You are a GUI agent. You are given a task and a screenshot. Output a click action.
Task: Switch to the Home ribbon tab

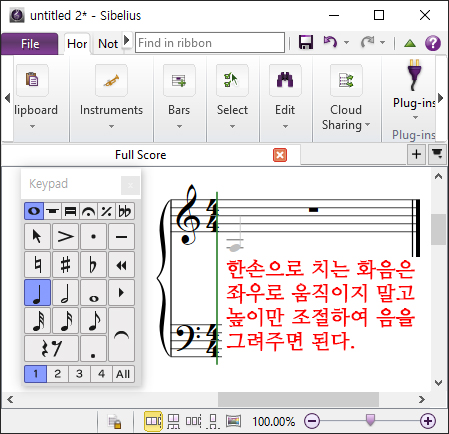point(77,44)
